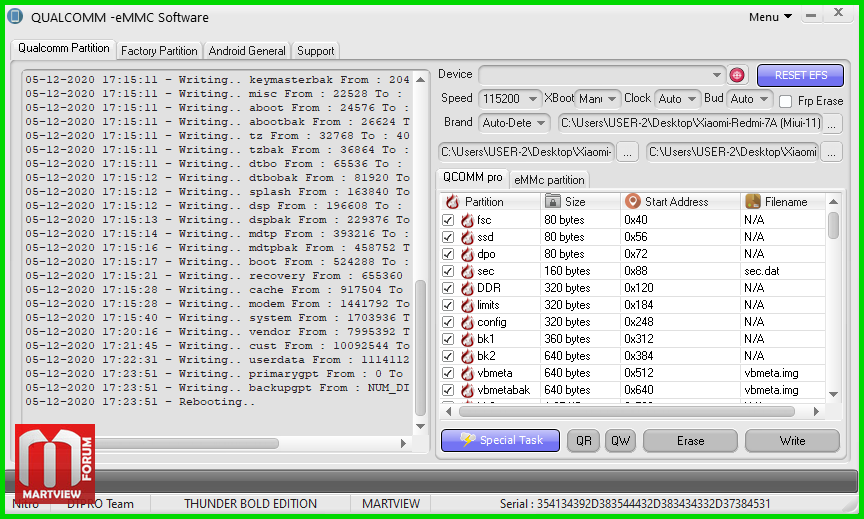This screenshot has width=864, height=519.
Task: Switch to Qualcomm Partition tab
Action: point(63,48)
